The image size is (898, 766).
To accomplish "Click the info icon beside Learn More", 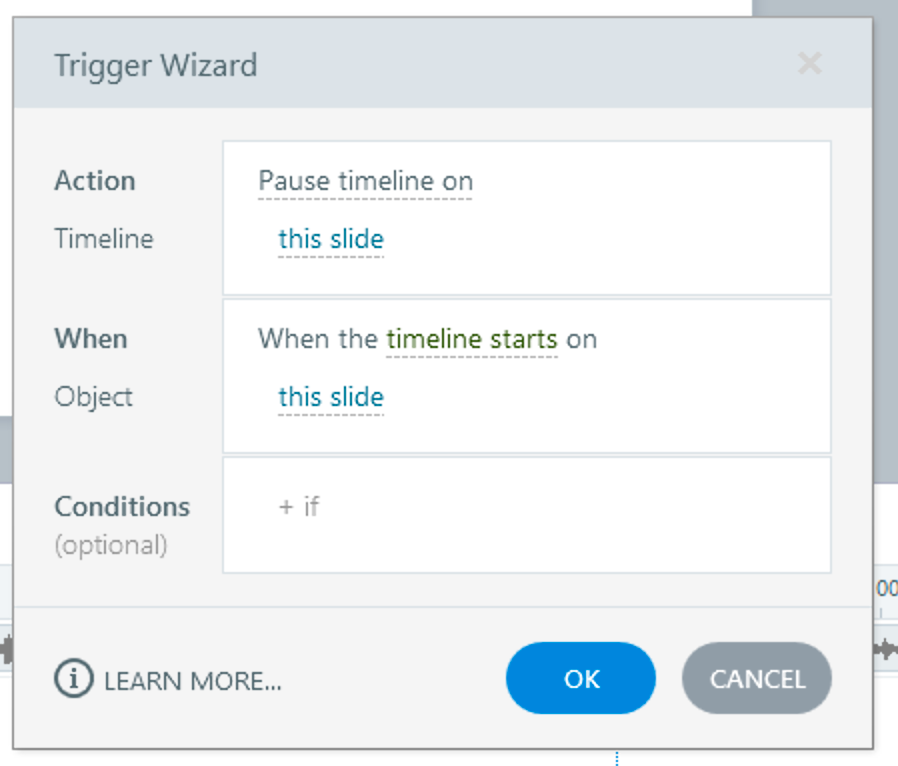I will [72, 680].
